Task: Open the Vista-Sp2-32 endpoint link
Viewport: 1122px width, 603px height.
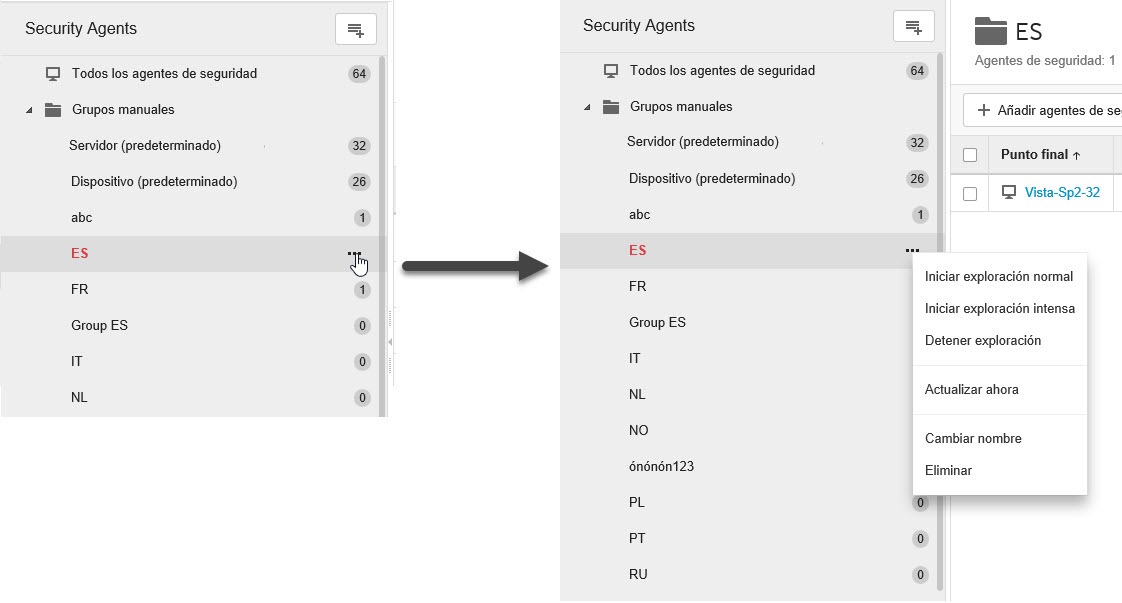Action: click(1062, 193)
